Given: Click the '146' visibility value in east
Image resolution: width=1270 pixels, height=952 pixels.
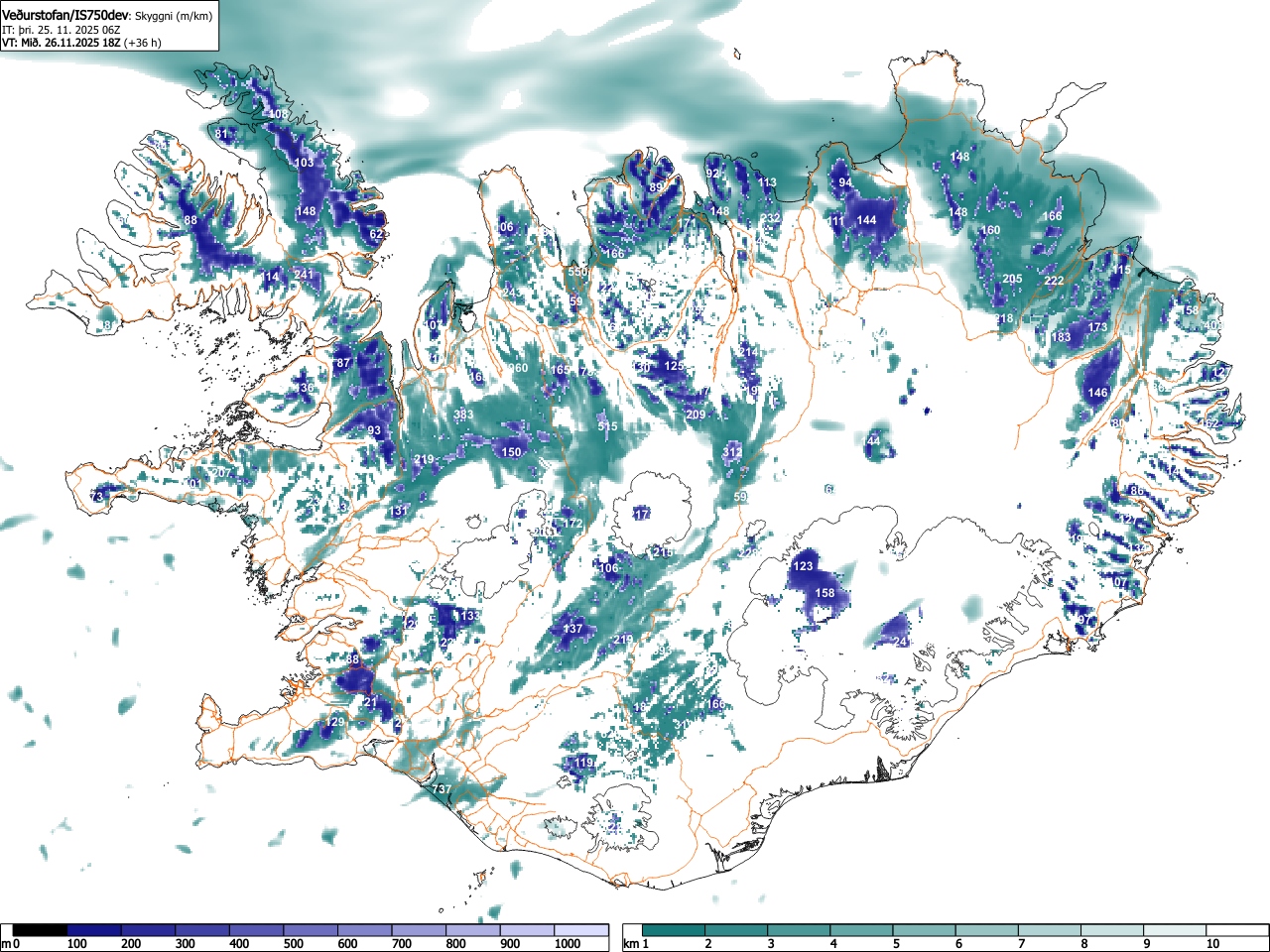Looking at the screenshot, I should tap(1097, 393).
